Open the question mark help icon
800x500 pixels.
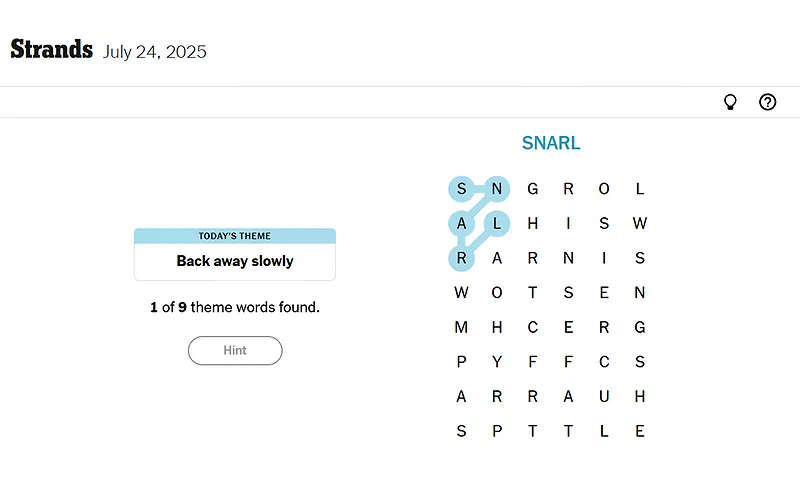tap(767, 102)
